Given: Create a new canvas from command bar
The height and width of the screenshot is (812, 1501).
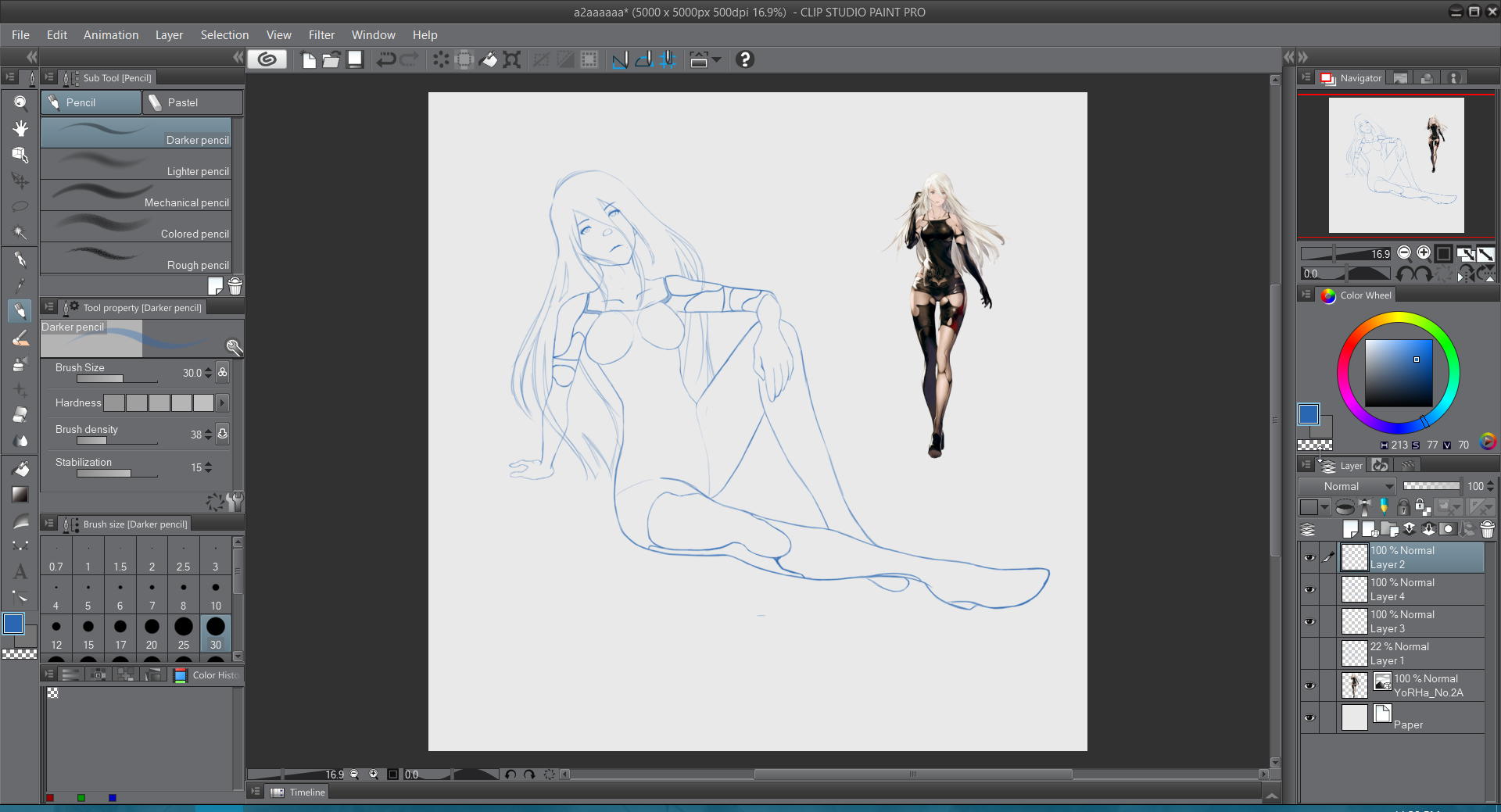Looking at the screenshot, I should pyautogui.click(x=309, y=59).
